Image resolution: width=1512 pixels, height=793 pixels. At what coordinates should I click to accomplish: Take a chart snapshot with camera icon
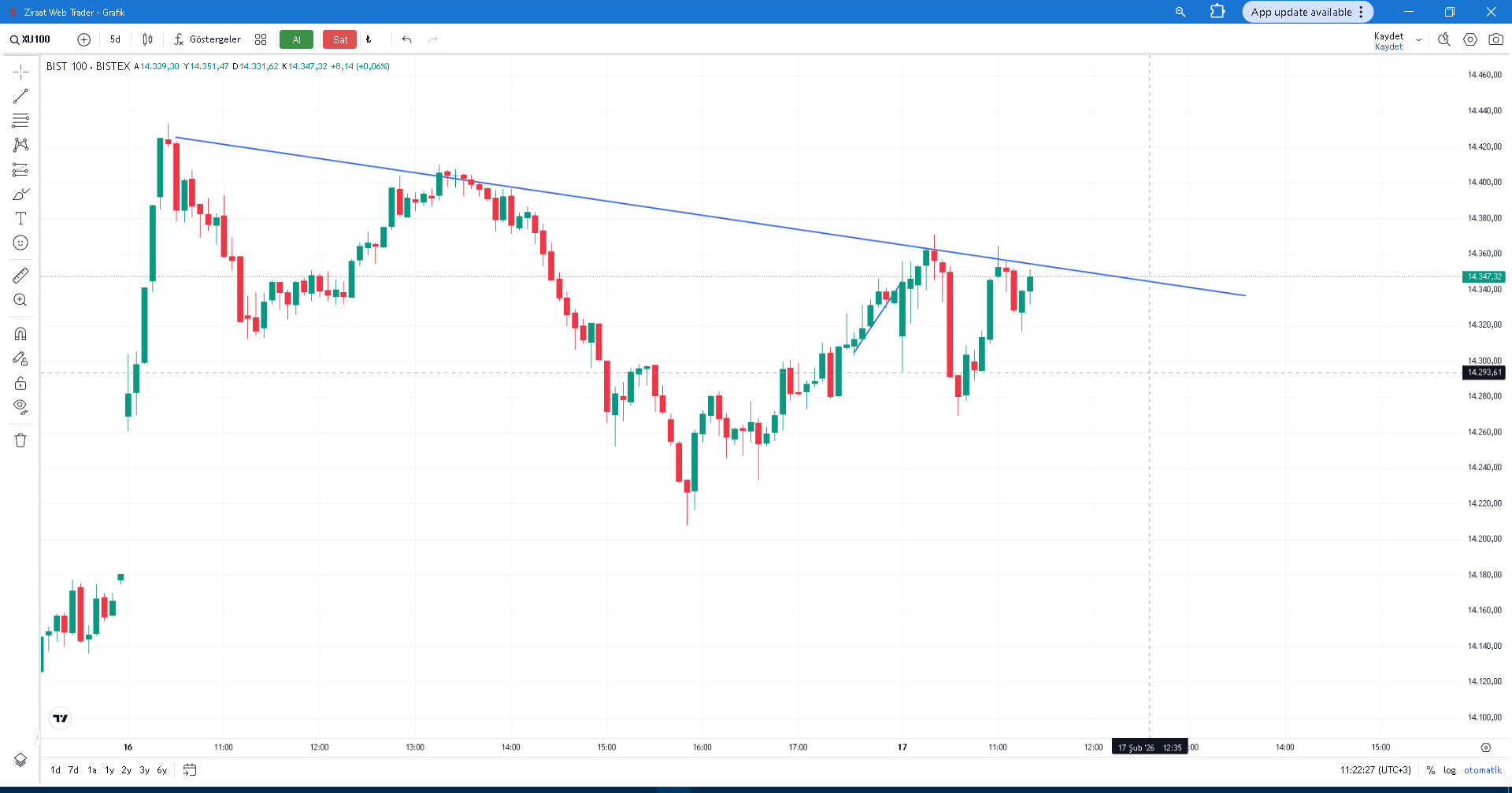click(1495, 39)
